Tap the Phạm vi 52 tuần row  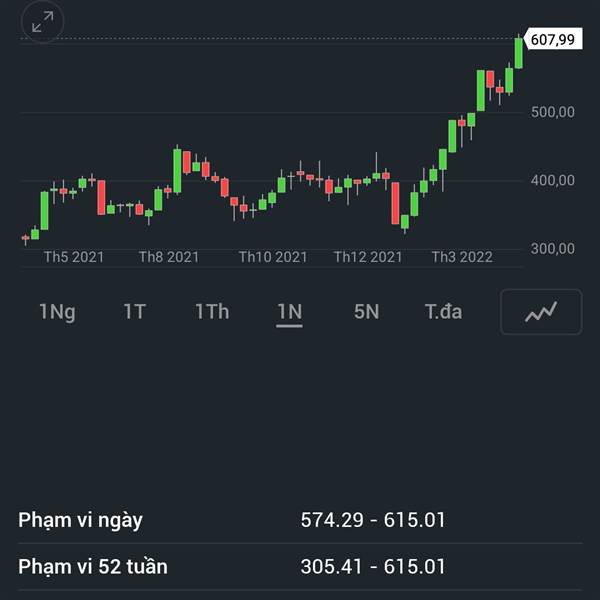coord(300,567)
